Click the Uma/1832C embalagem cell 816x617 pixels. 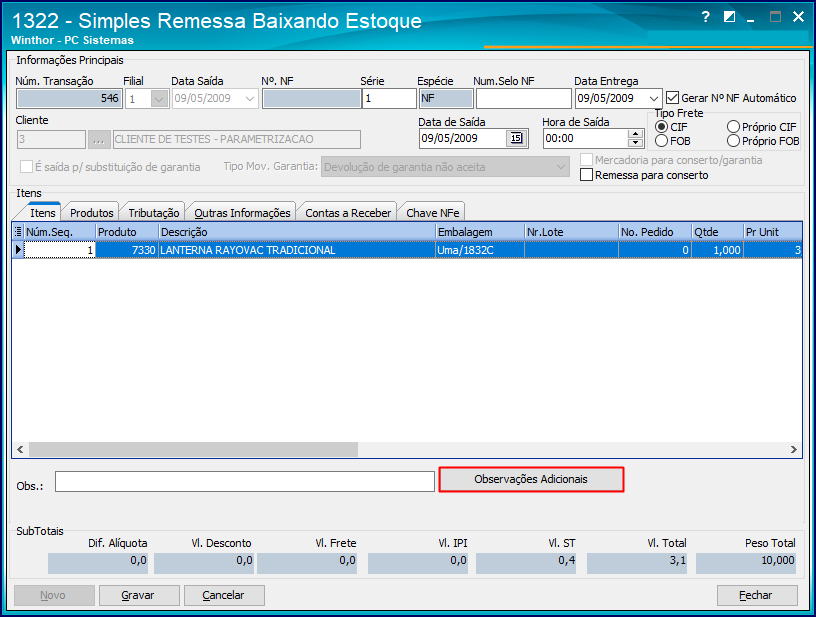pyautogui.click(x=480, y=250)
